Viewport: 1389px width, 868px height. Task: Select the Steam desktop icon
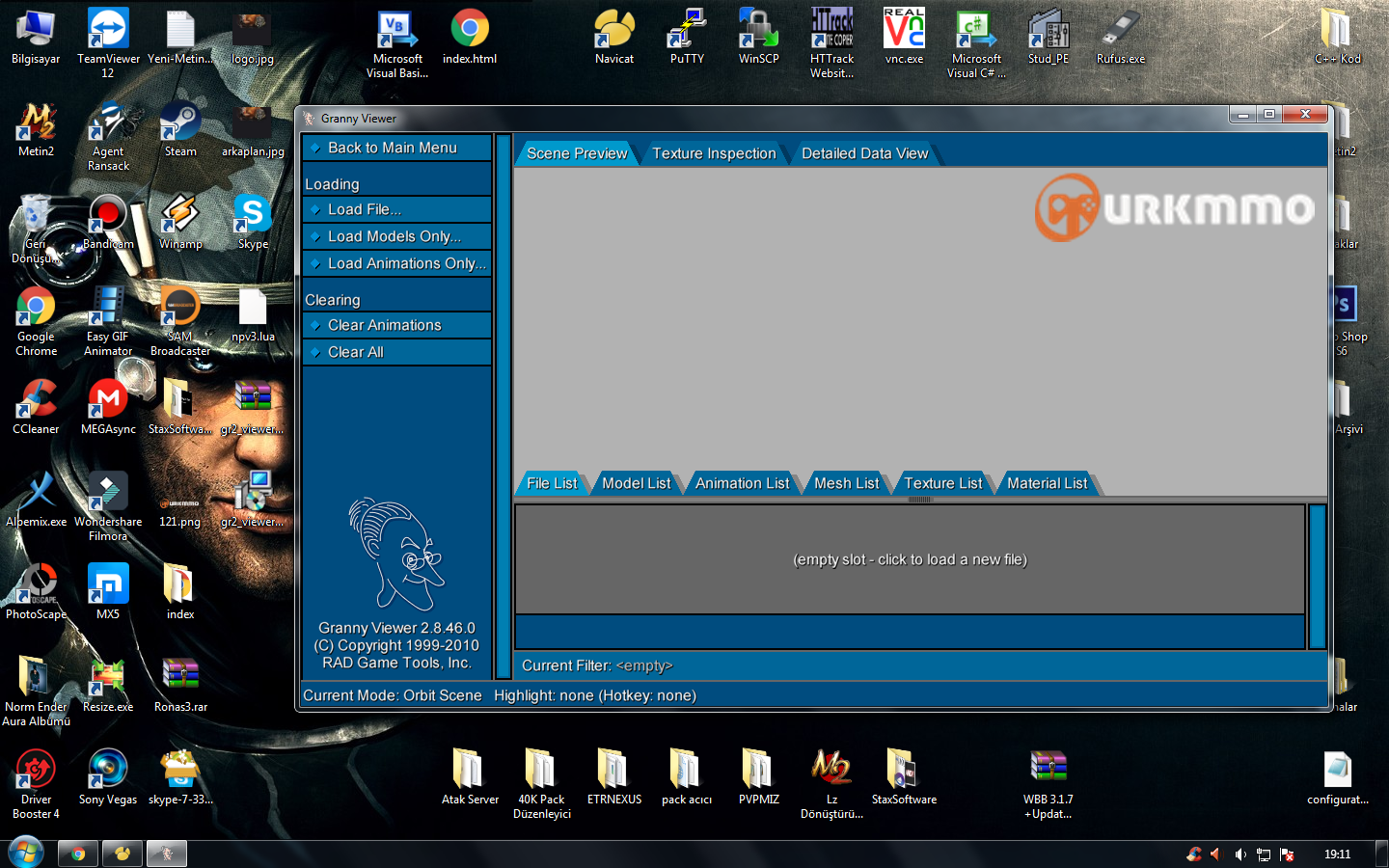click(180, 130)
